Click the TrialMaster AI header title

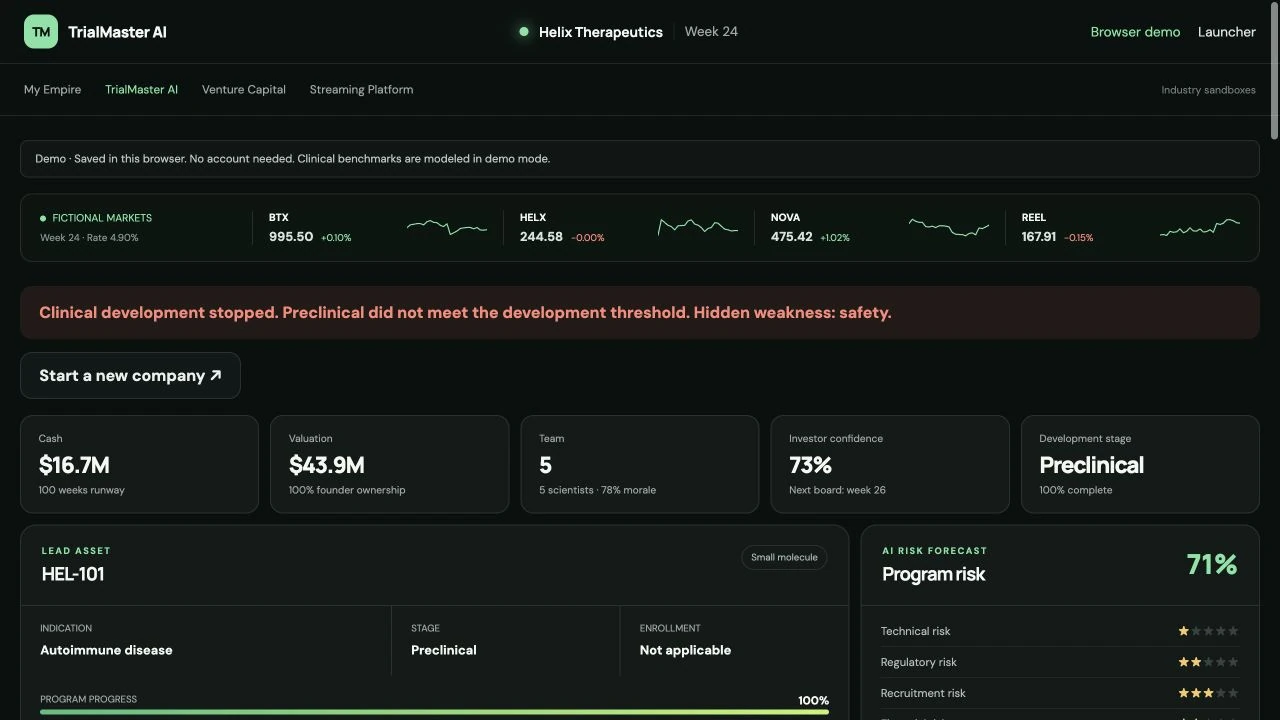tap(117, 32)
